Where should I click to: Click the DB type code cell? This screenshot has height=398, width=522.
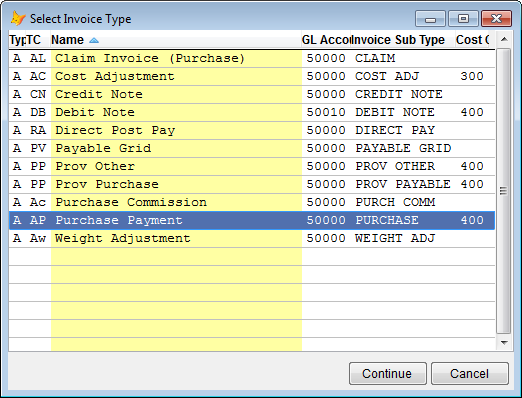(x=38, y=113)
